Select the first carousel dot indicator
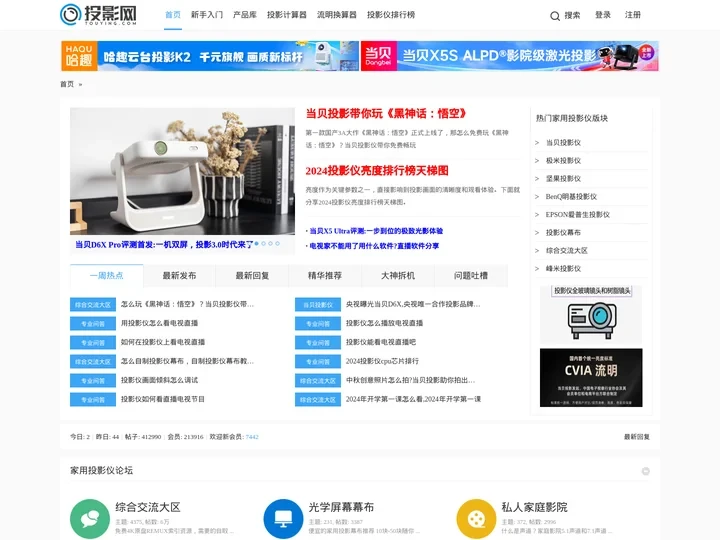720x540 pixels. pos(257,243)
